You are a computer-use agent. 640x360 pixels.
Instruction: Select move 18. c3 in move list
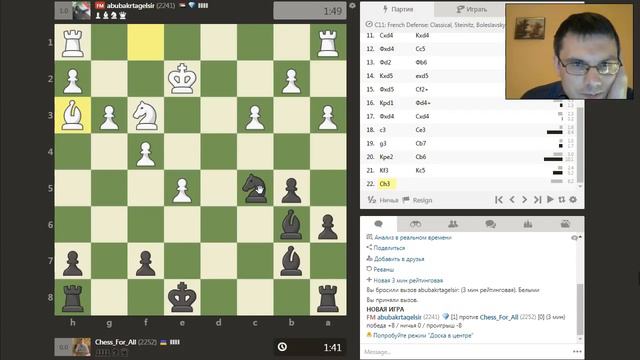[x=382, y=130]
